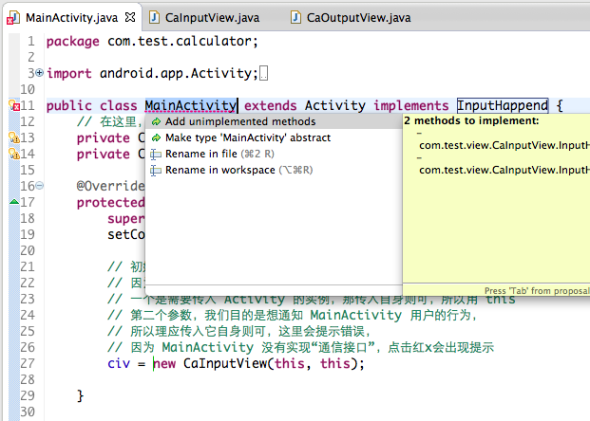
Task: Click the warning marker on line 14
Action: point(14,154)
